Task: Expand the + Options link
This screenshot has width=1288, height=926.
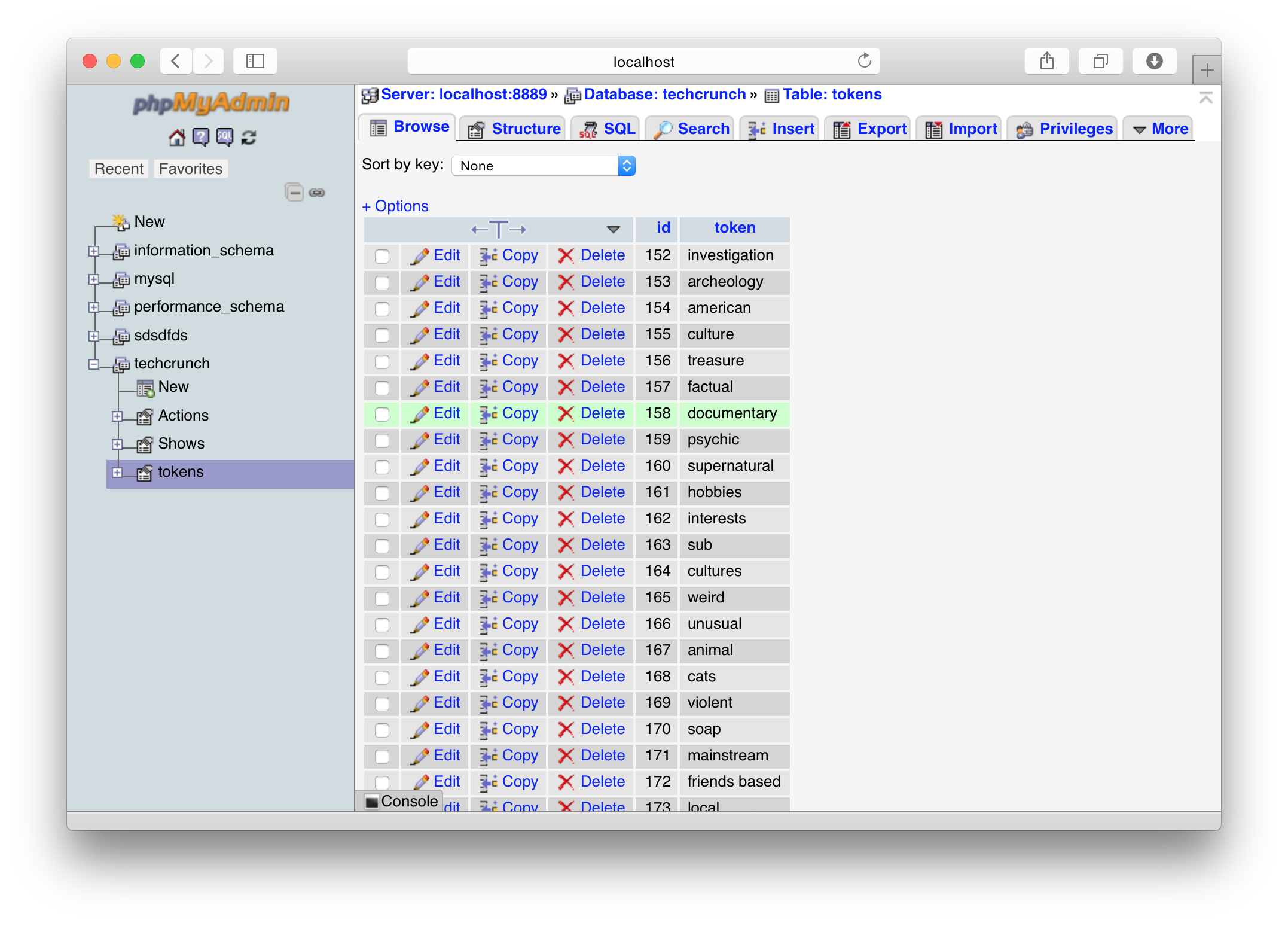Action: point(395,206)
